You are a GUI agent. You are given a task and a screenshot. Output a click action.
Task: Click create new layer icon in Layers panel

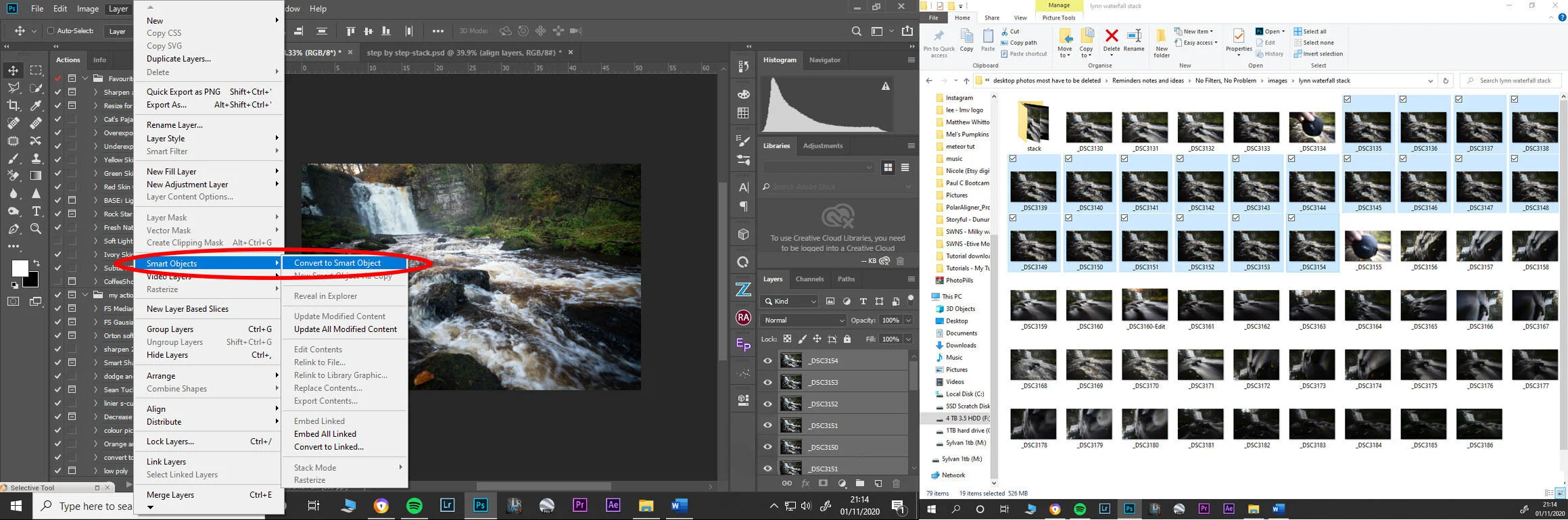coord(878,483)
